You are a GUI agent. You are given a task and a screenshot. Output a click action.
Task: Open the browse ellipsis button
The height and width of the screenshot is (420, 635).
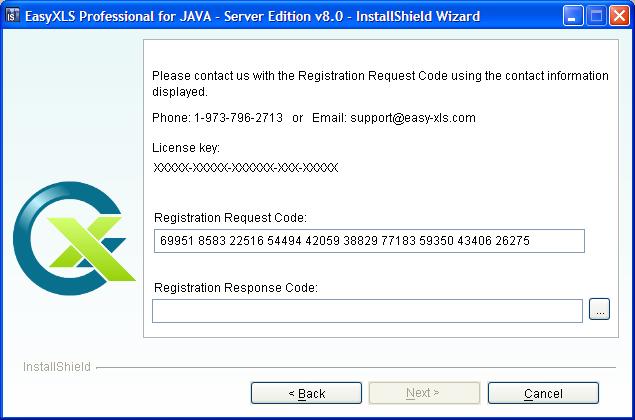599,309
